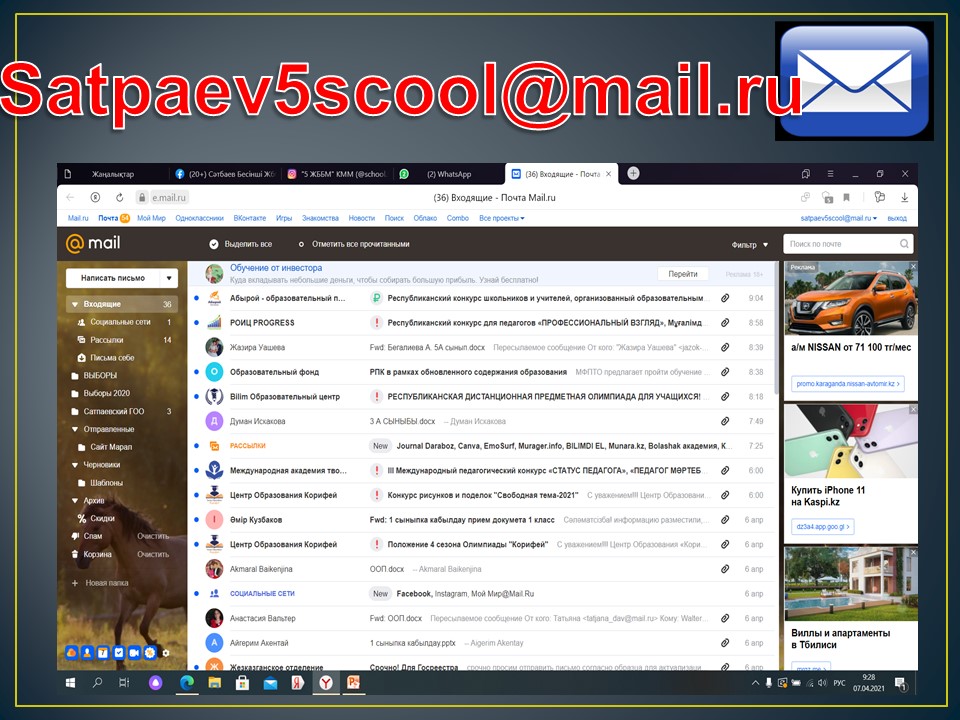This screenshot has height=720, width=960.
Task: Collapse the Отправленные folder triangle
Action: 75,429
